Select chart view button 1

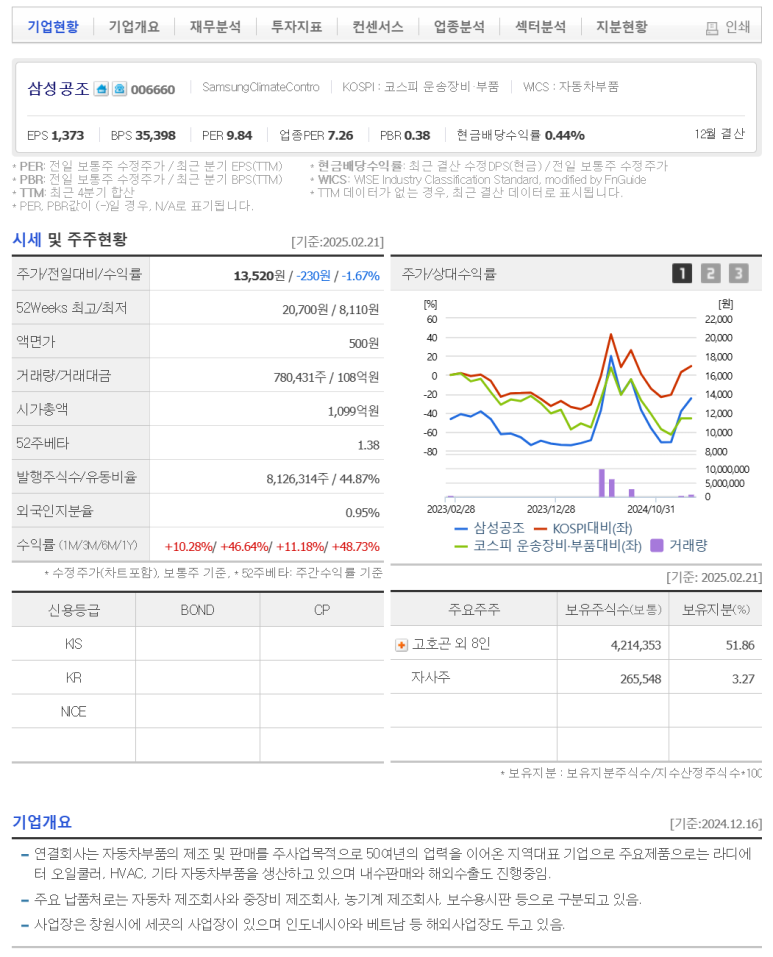click(x=682, y=273)
